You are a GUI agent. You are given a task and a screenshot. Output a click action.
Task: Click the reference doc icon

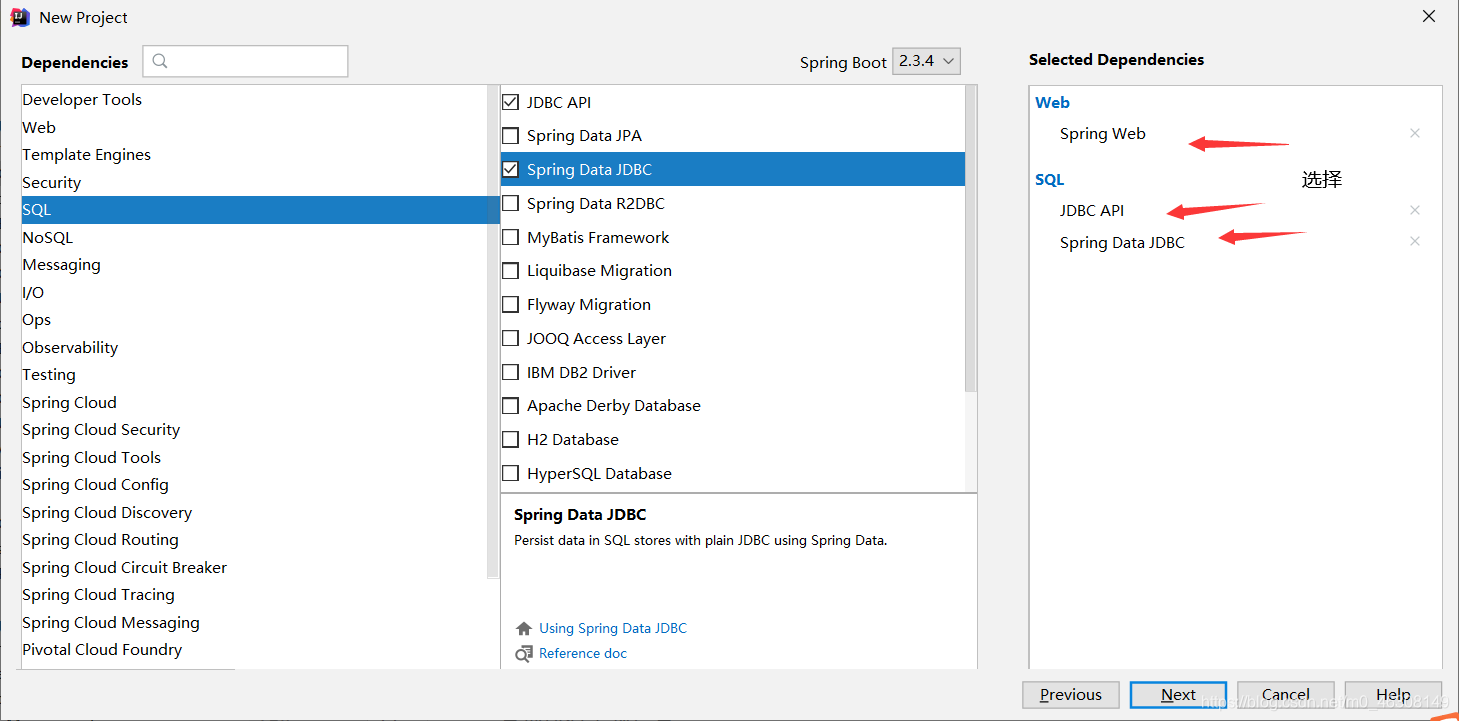click(524, 653)
